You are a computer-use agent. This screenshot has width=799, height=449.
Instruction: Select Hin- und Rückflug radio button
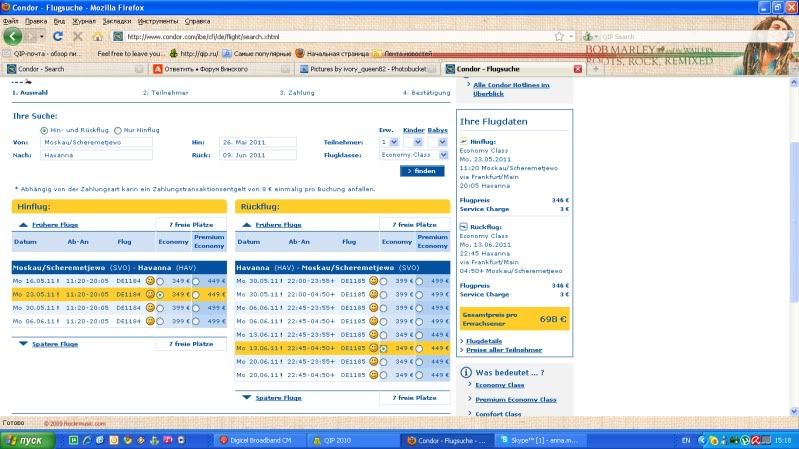(x=44, y=130)
